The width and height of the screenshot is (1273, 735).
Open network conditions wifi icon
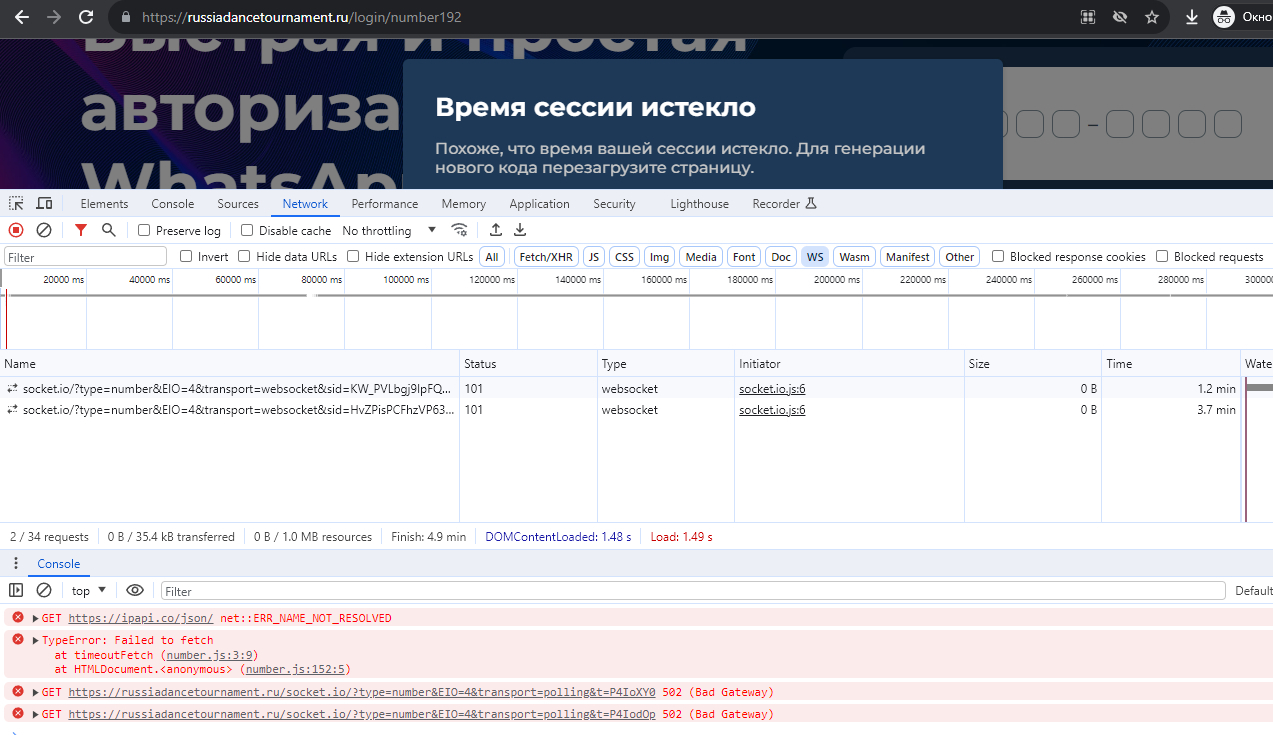459,230
